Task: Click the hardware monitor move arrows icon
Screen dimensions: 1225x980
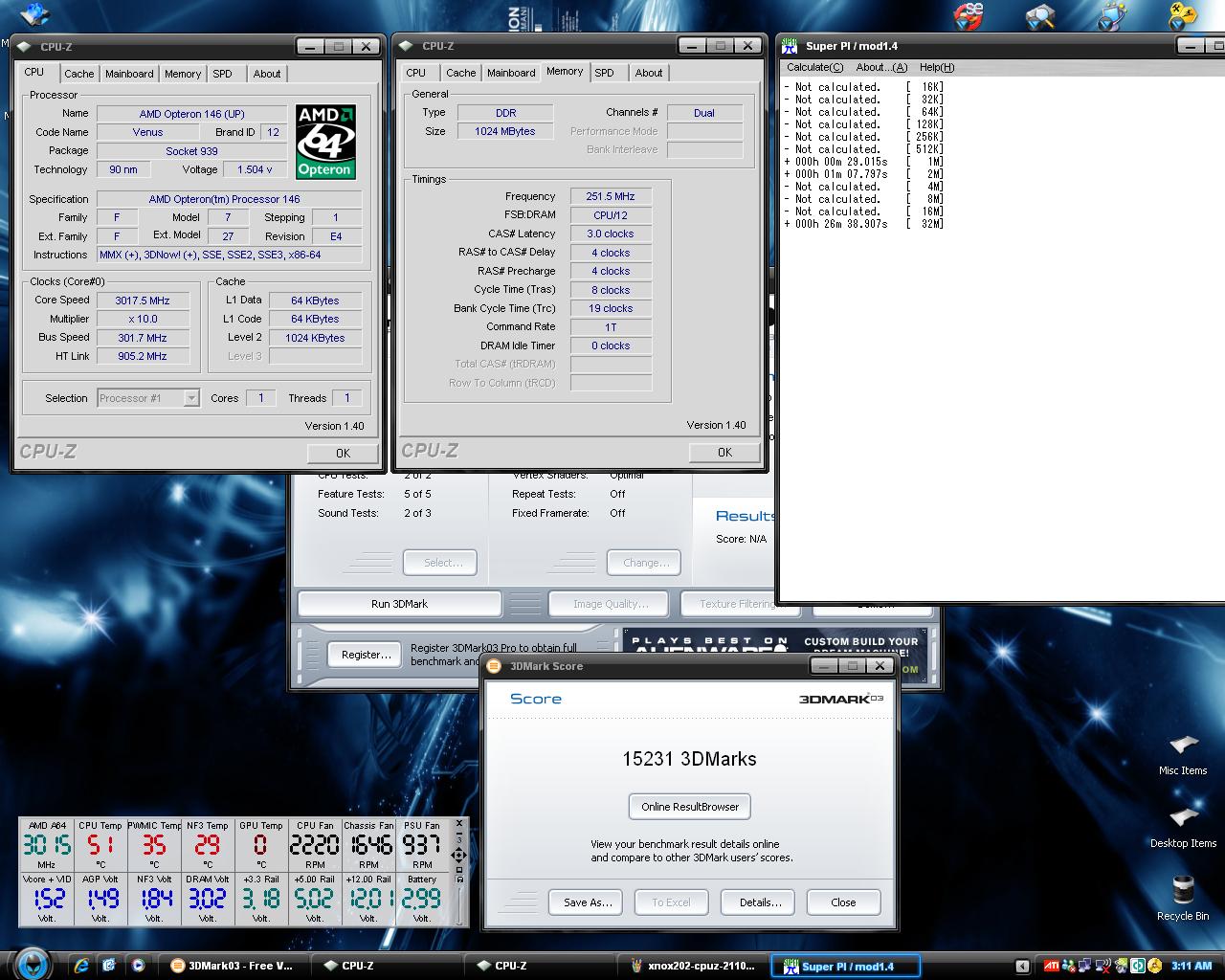Action: pyautogui.click(x=458, y=855)
